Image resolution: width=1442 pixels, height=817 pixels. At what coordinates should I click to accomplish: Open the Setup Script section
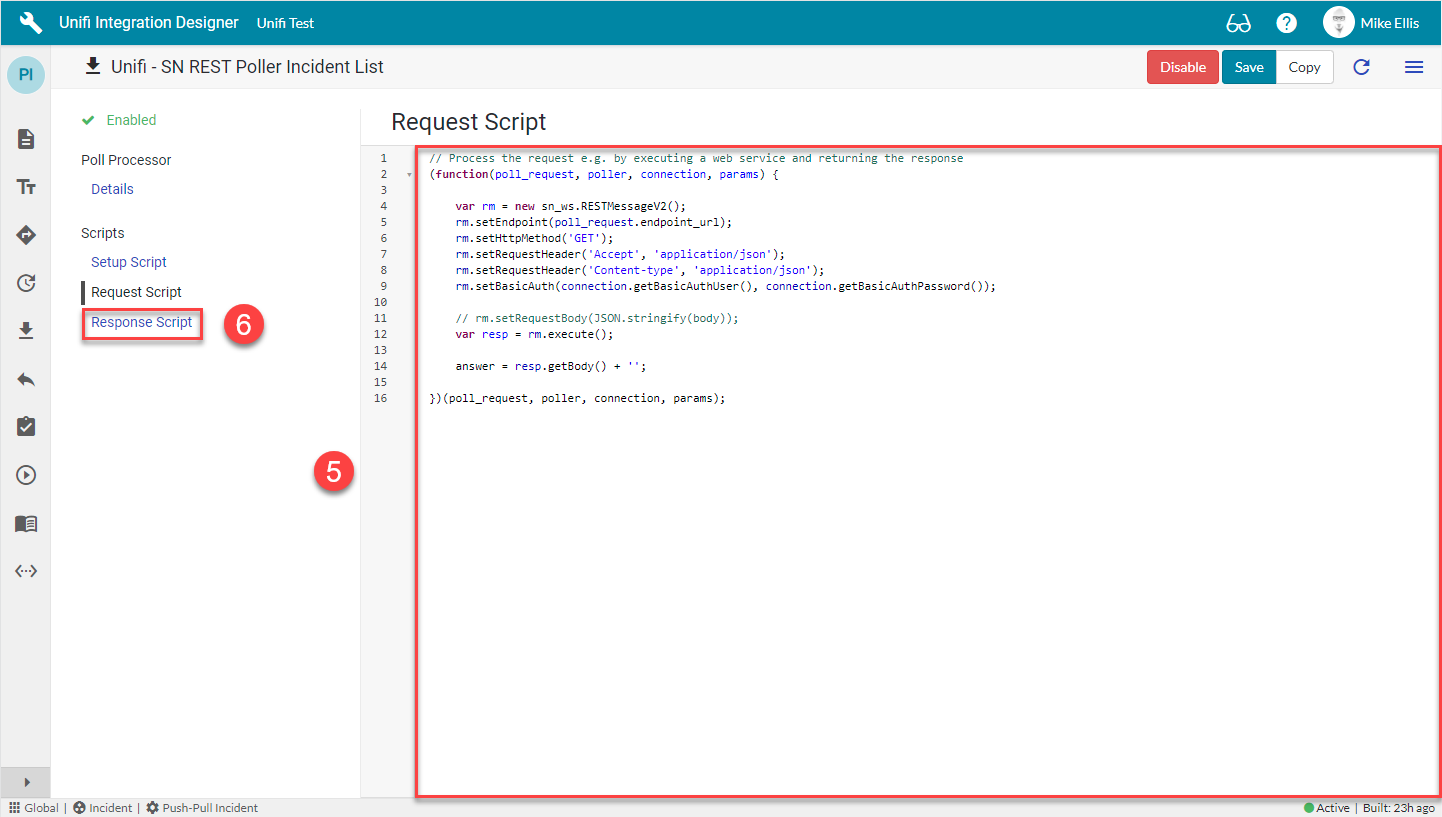point(128,261)
